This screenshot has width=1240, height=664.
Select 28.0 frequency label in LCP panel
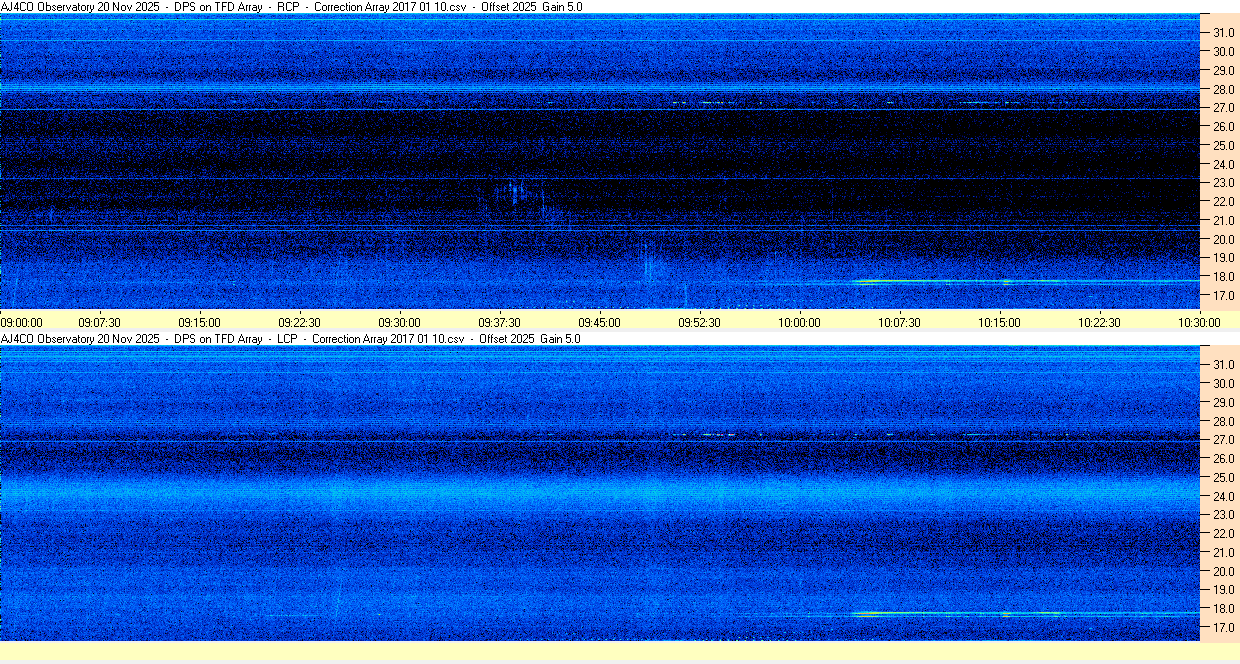(1223, 421)
